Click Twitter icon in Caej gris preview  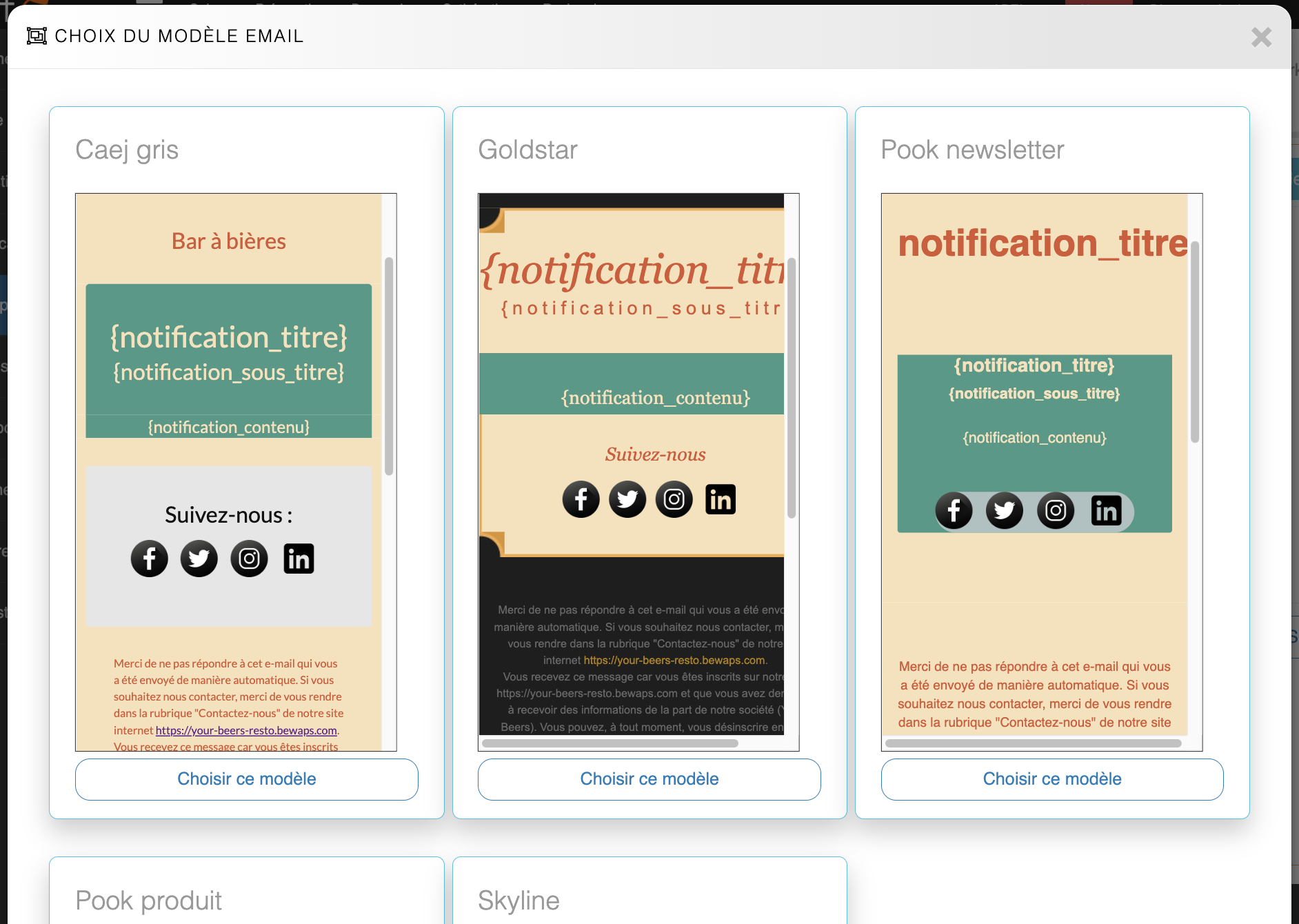pos(199,559)
